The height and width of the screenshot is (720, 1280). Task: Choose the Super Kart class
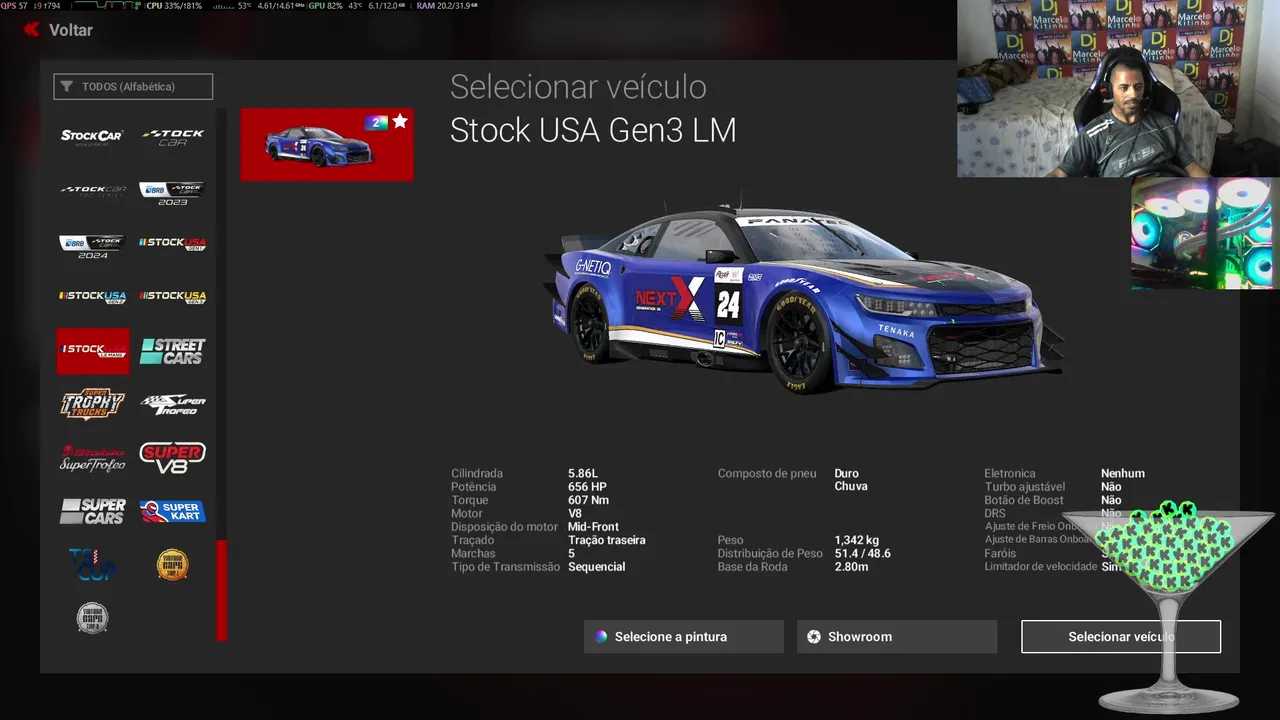pos(172,512)
